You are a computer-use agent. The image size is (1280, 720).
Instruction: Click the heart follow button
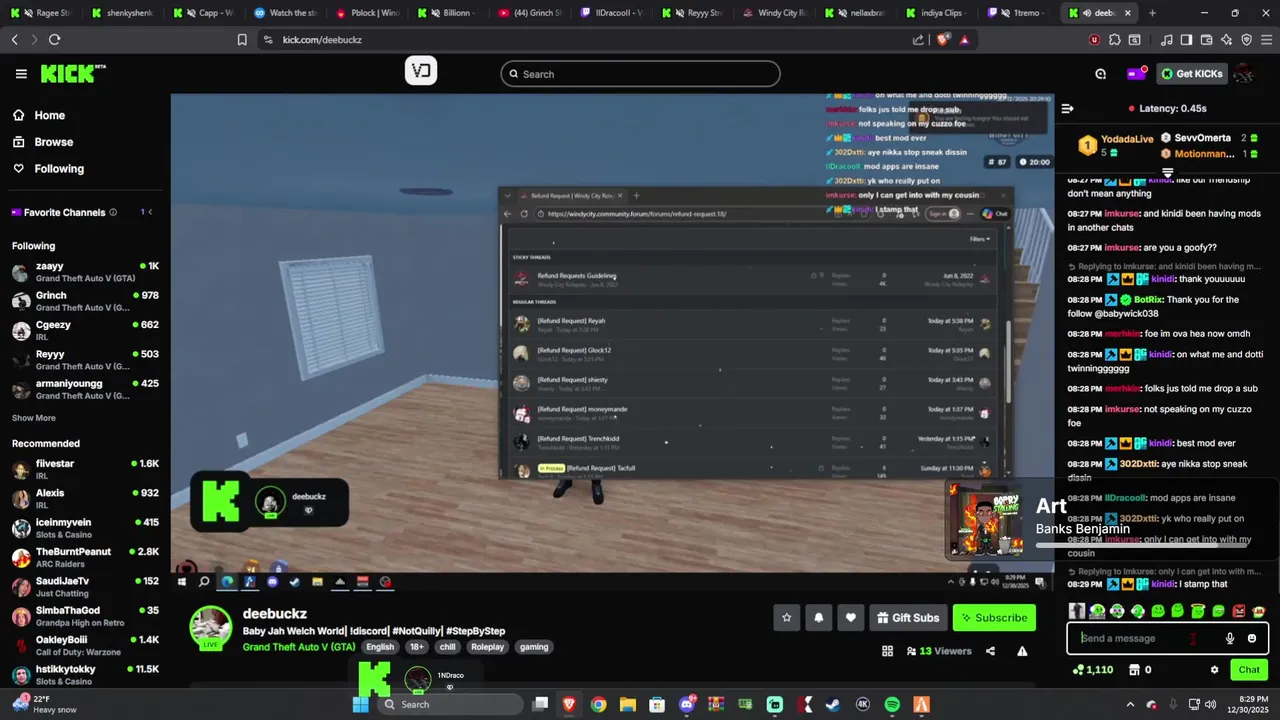click(x=851, y=618)
